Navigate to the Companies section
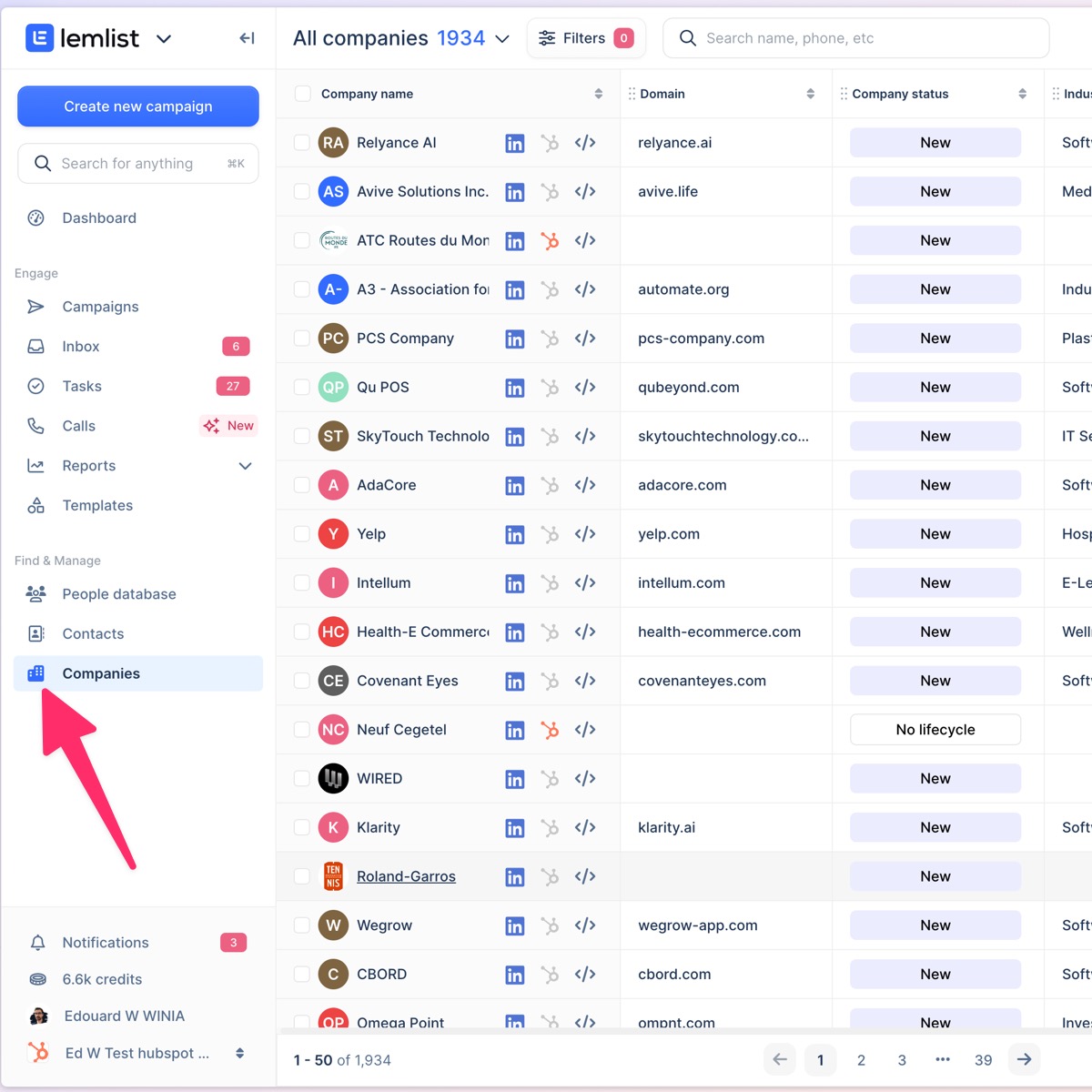The height and width of the screenshot is (1092, 1092). coord(100,673)
